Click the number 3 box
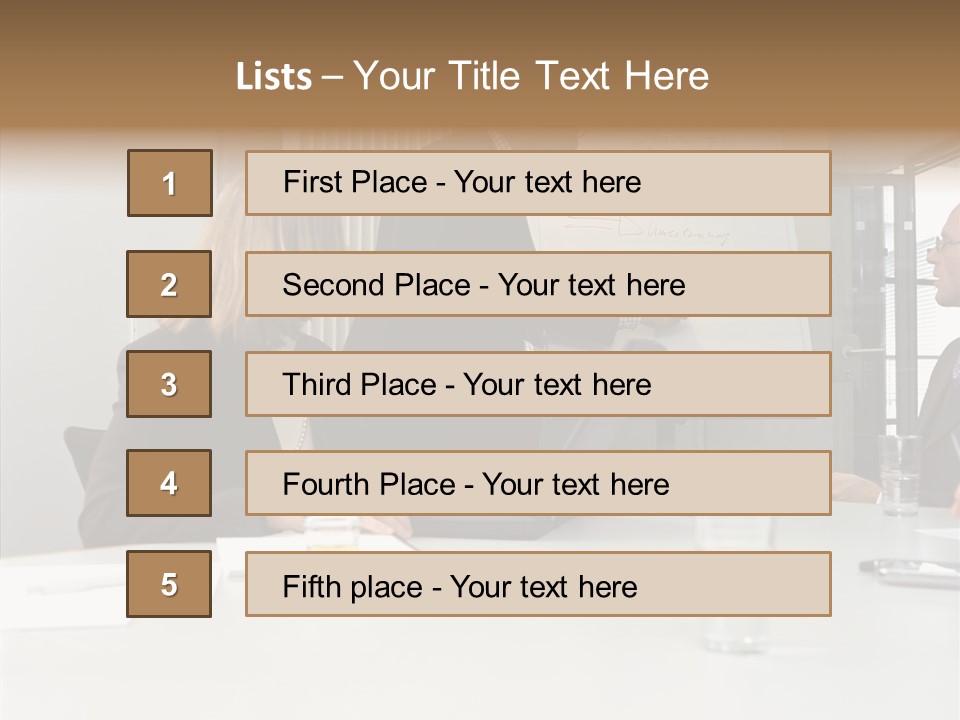Screen dimensions: 960x720 click(x=169, y=384)
